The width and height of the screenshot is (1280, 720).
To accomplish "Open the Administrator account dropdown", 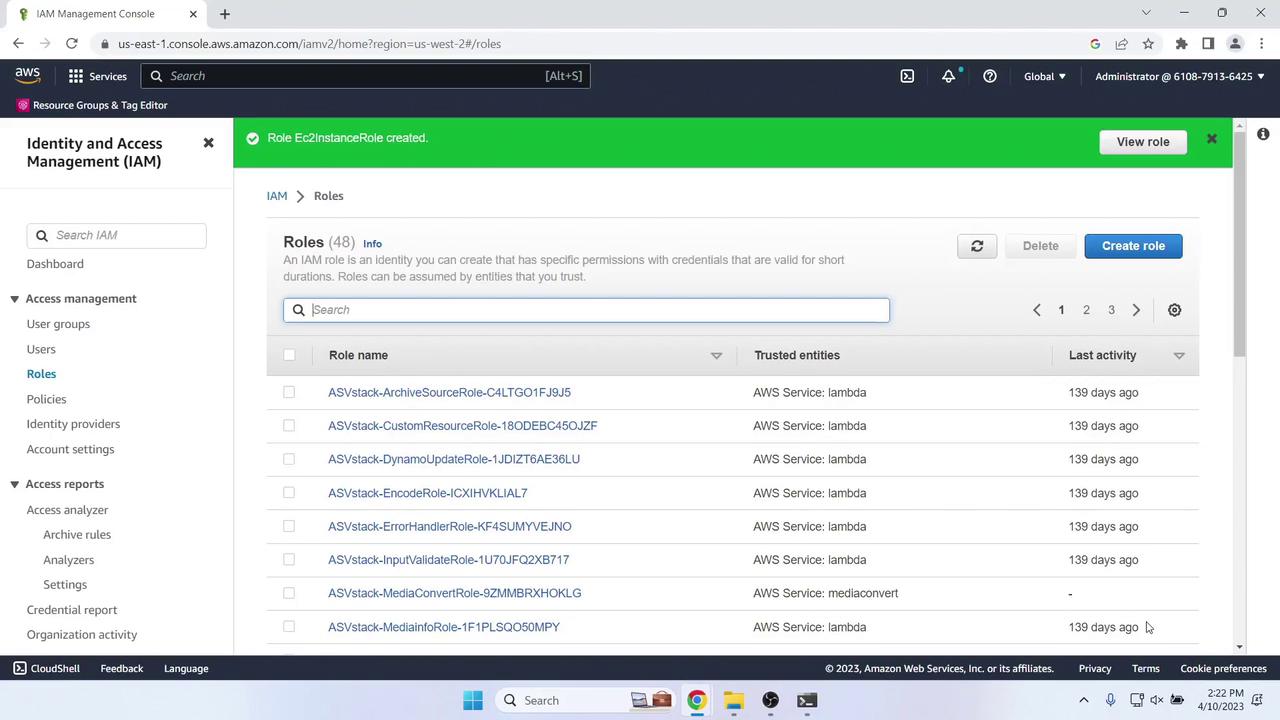I will pyautogui.click(x=1180, y=76).
